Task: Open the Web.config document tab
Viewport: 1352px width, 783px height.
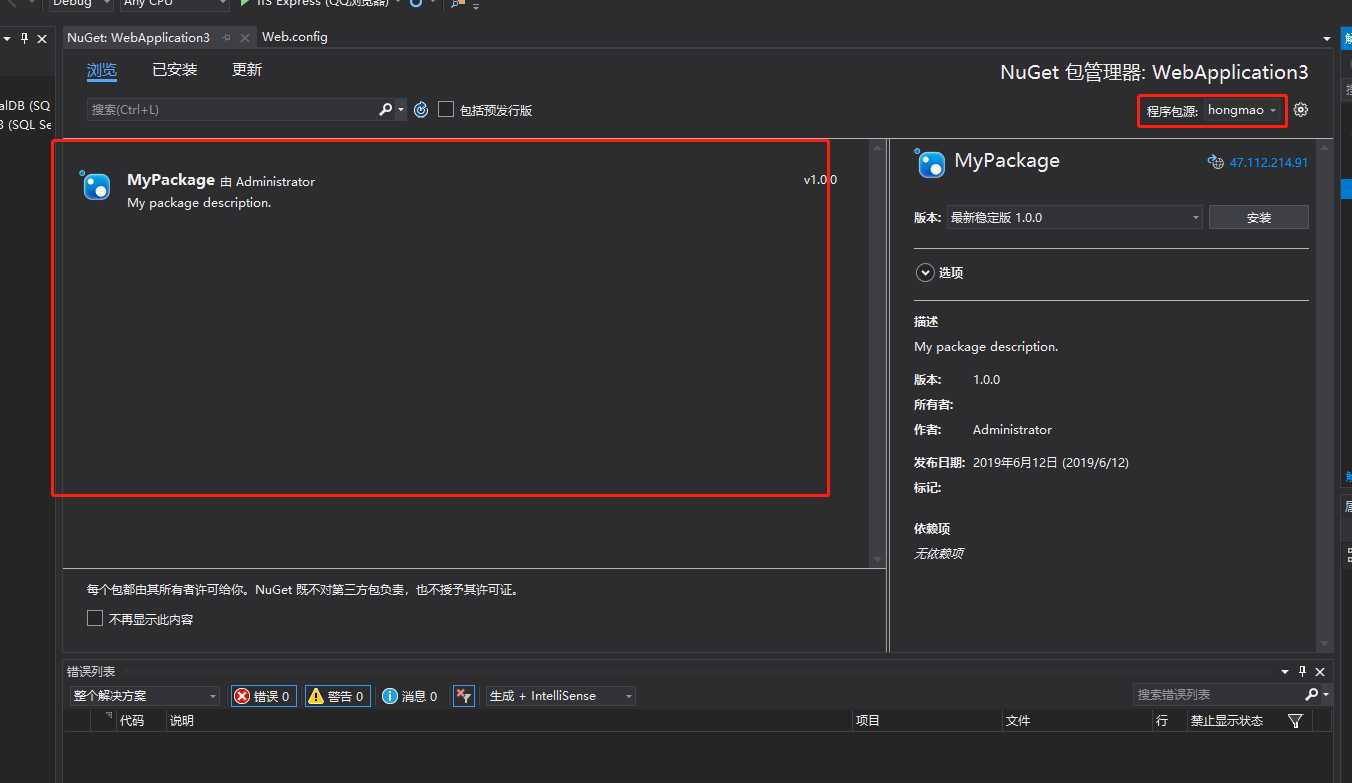Action: 295,37
